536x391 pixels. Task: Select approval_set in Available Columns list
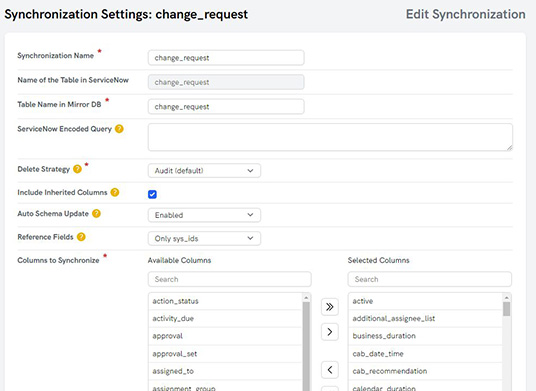pos(226,354)
